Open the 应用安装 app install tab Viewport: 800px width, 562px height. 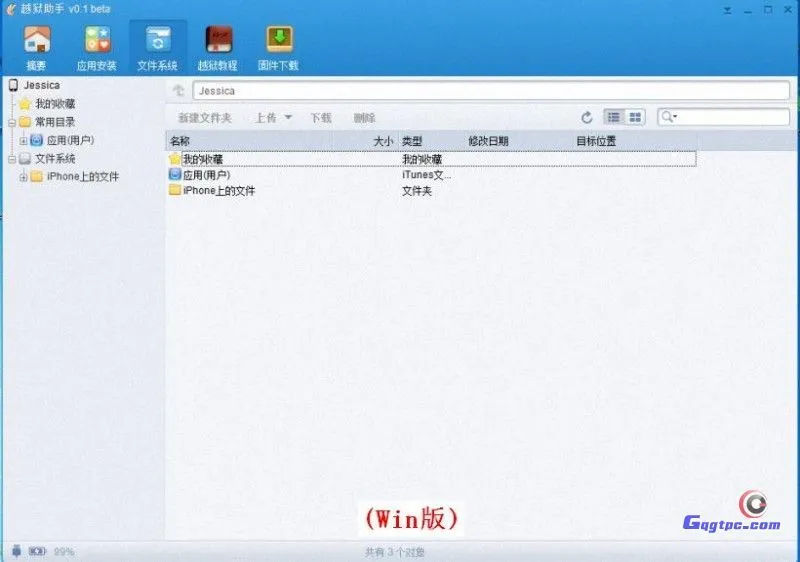(x=97, y=47)
